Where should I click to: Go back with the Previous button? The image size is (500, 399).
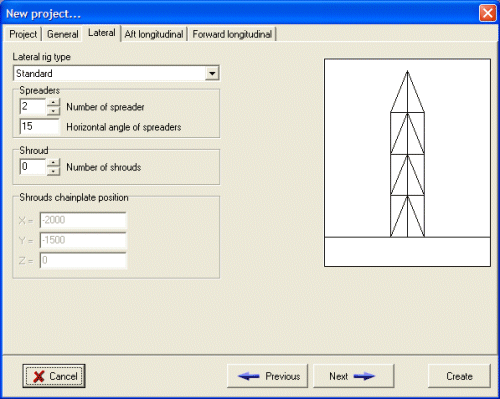[267, 376]
